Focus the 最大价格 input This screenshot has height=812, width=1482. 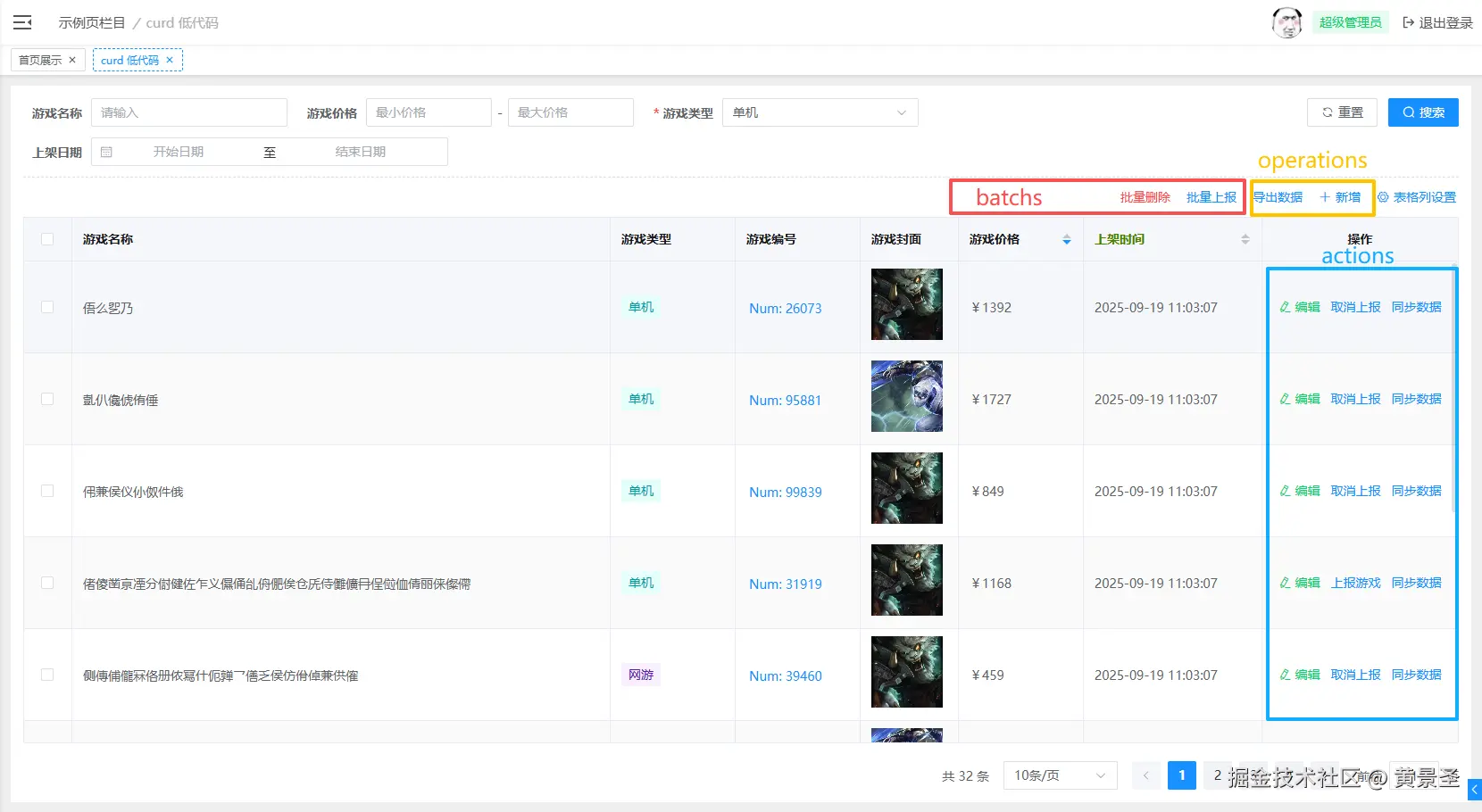570,112
